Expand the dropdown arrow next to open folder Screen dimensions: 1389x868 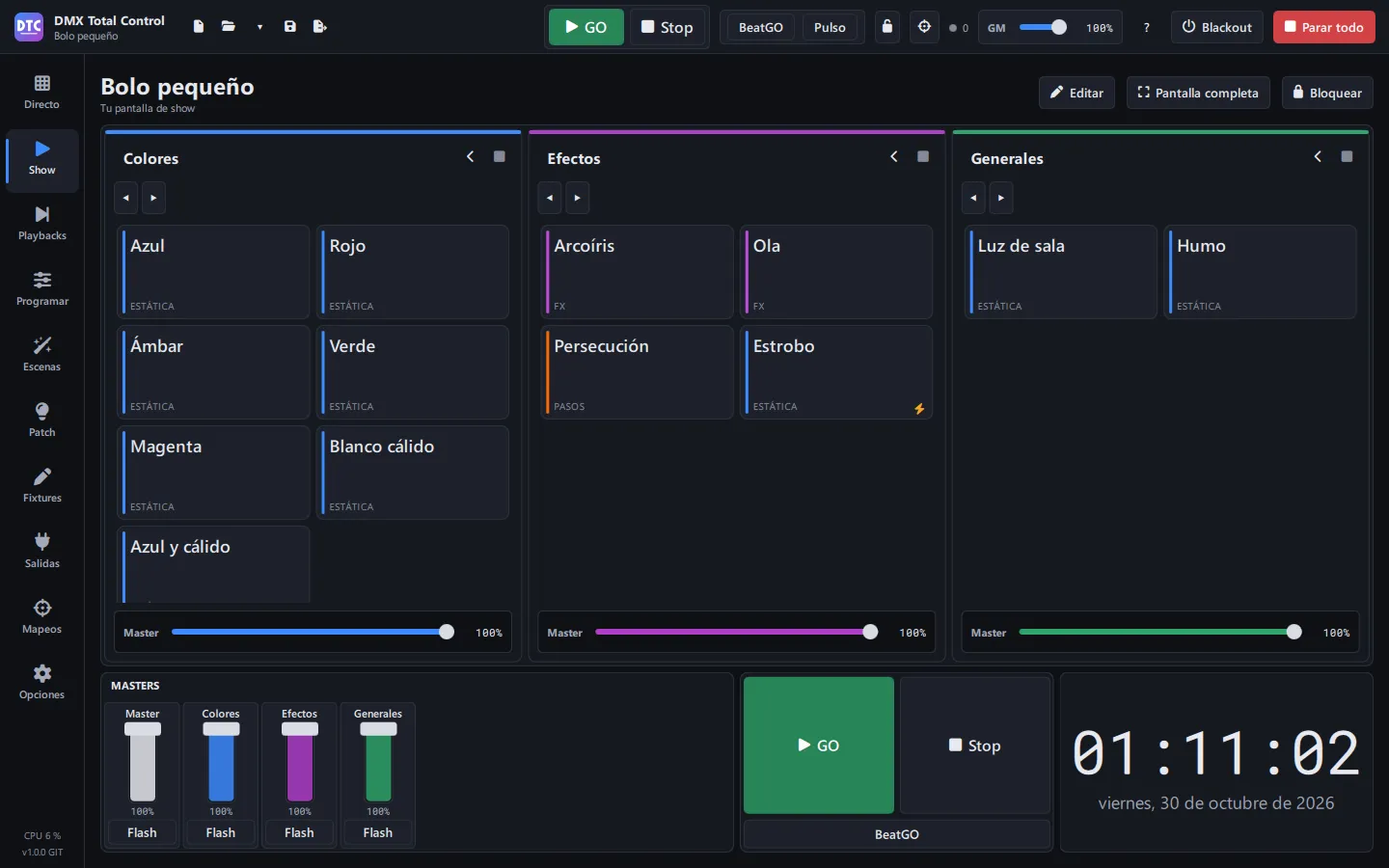tap(259, 27)
